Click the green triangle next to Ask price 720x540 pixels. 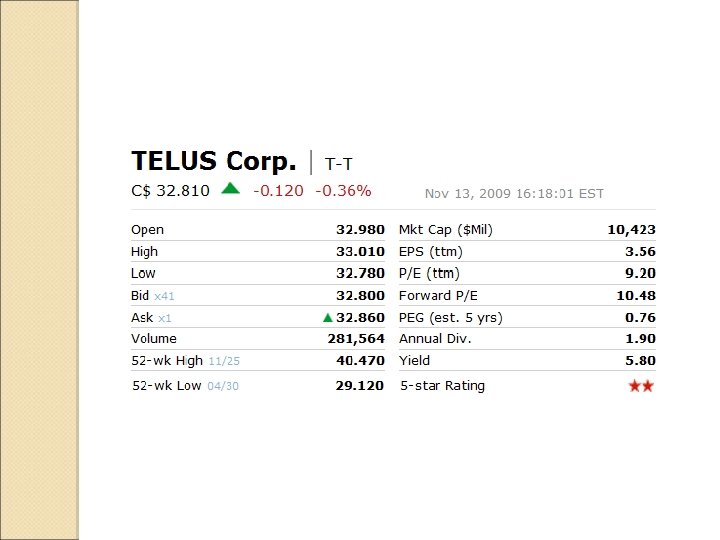(x=328, y=318)
